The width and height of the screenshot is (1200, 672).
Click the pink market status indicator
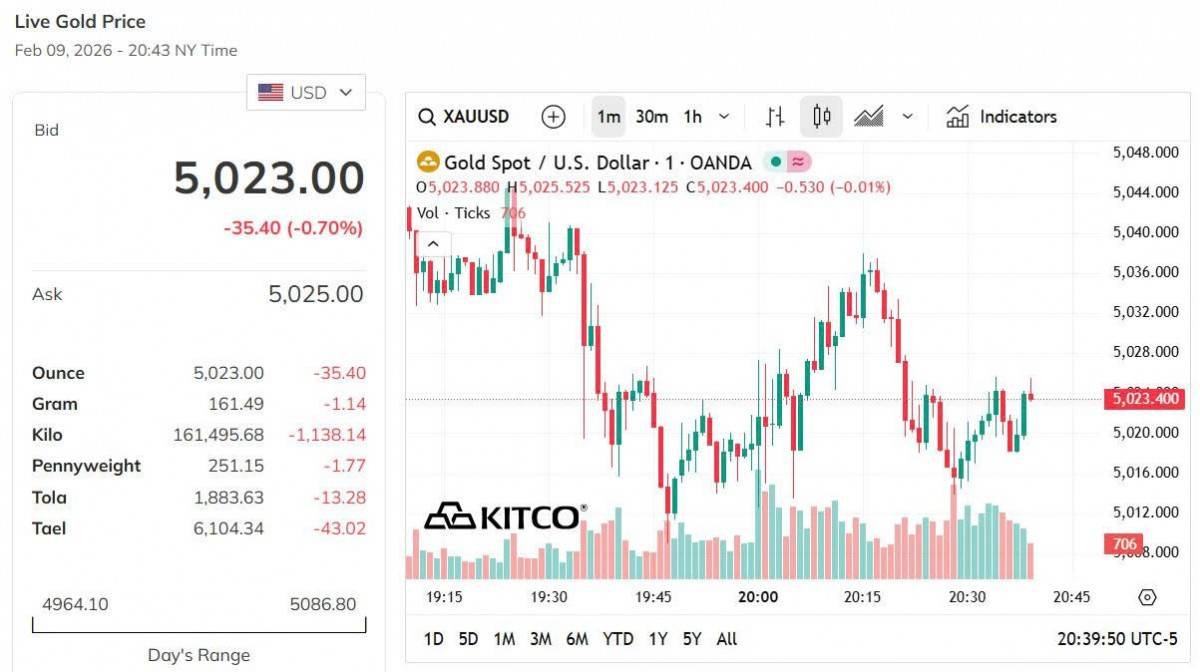pyautogui.click(x=798, y=162)
